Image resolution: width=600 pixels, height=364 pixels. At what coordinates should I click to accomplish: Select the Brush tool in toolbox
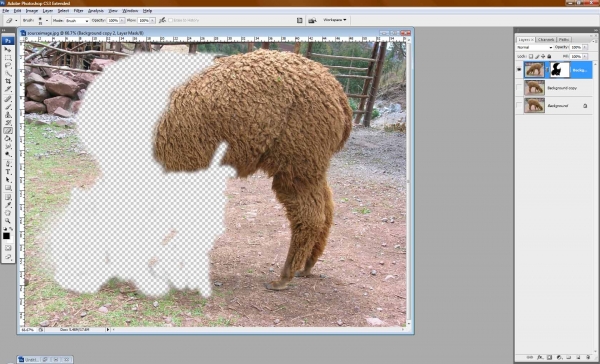tap(8, 107)
